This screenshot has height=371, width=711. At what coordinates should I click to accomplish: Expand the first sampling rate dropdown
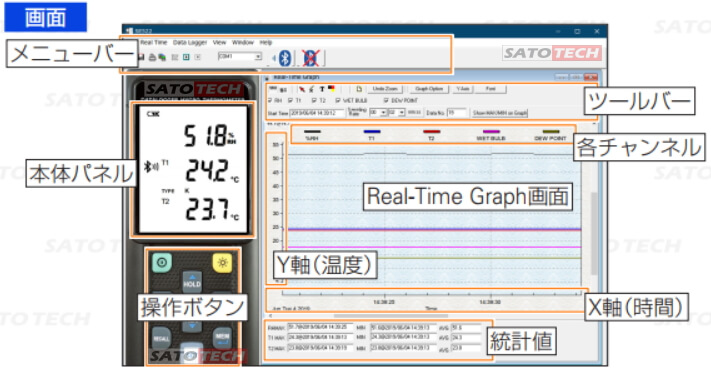(378, 112)
